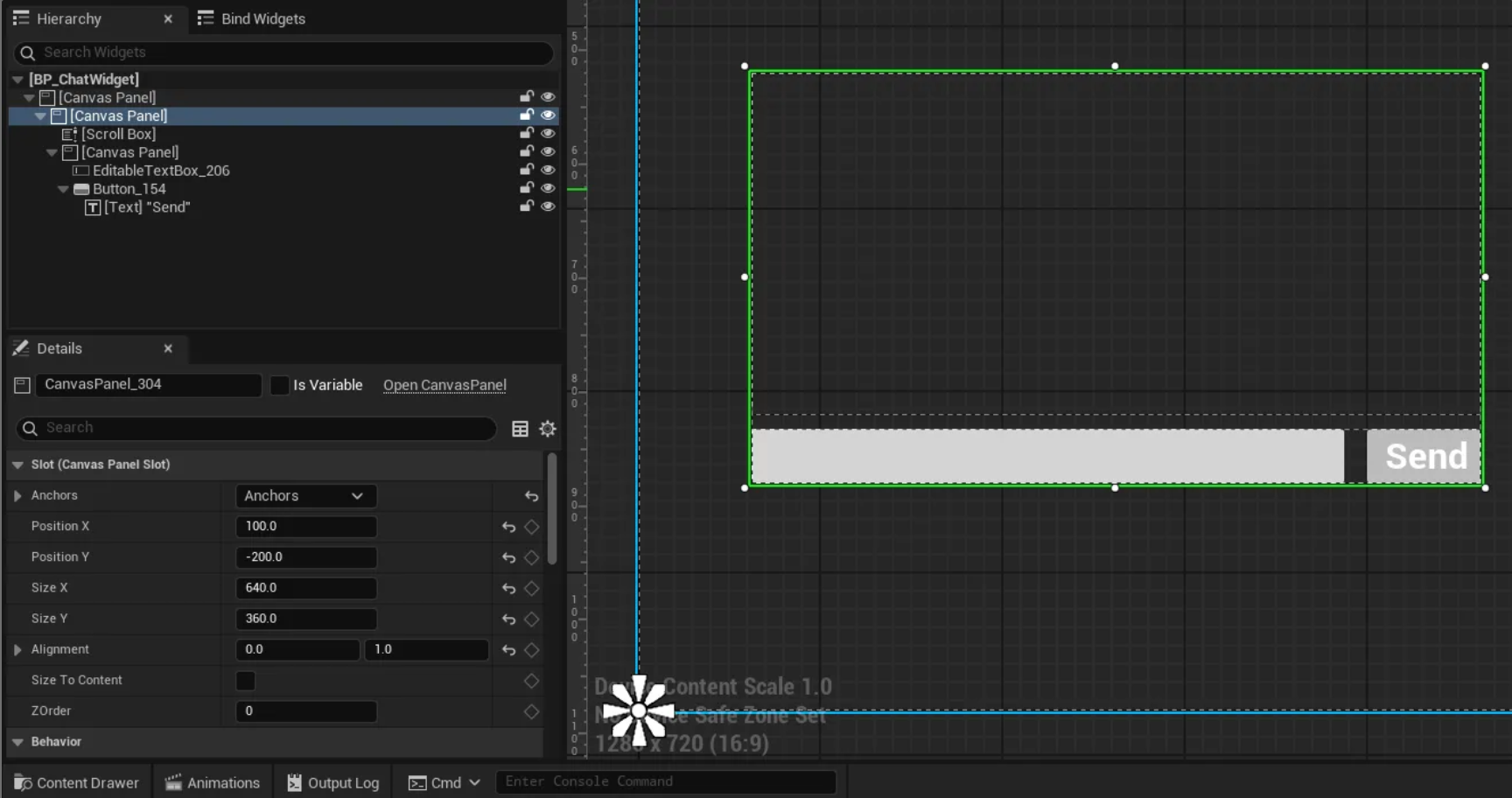The image size is (1512, 798).
Task: Open the Cmd console type dropdown
Action: coord(444,783)
